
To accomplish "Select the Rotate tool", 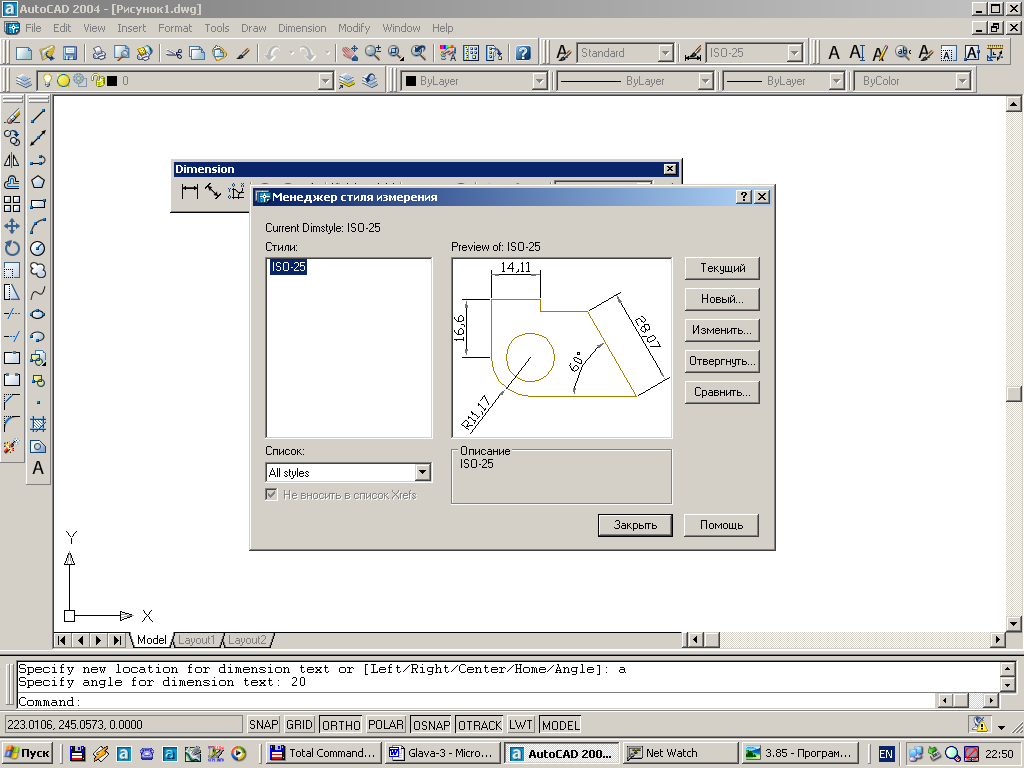I will coord(12,248).
